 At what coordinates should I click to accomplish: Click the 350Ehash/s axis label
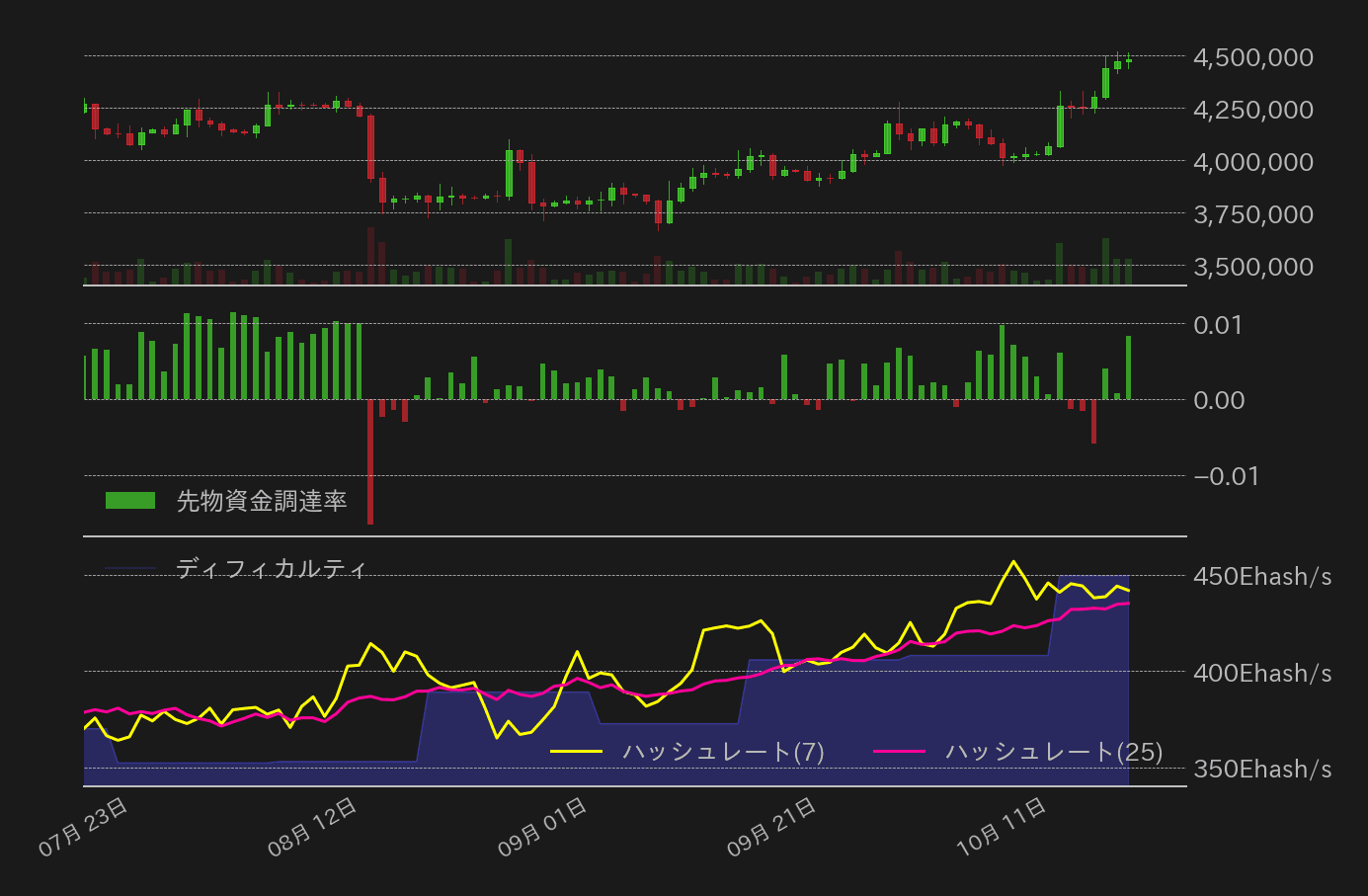point(1261,770)
